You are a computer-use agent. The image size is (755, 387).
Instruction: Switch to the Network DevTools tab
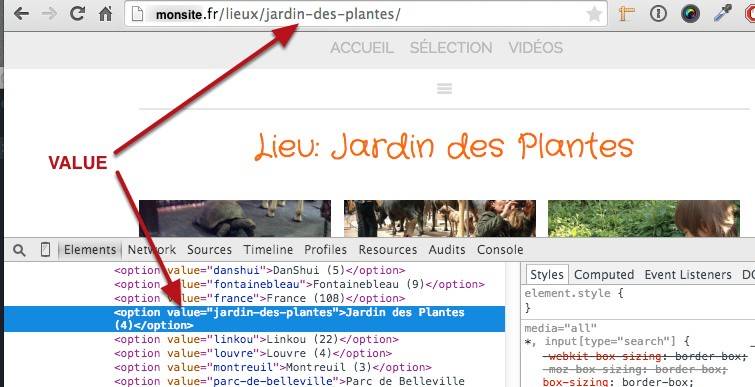[x=152, y=250]
